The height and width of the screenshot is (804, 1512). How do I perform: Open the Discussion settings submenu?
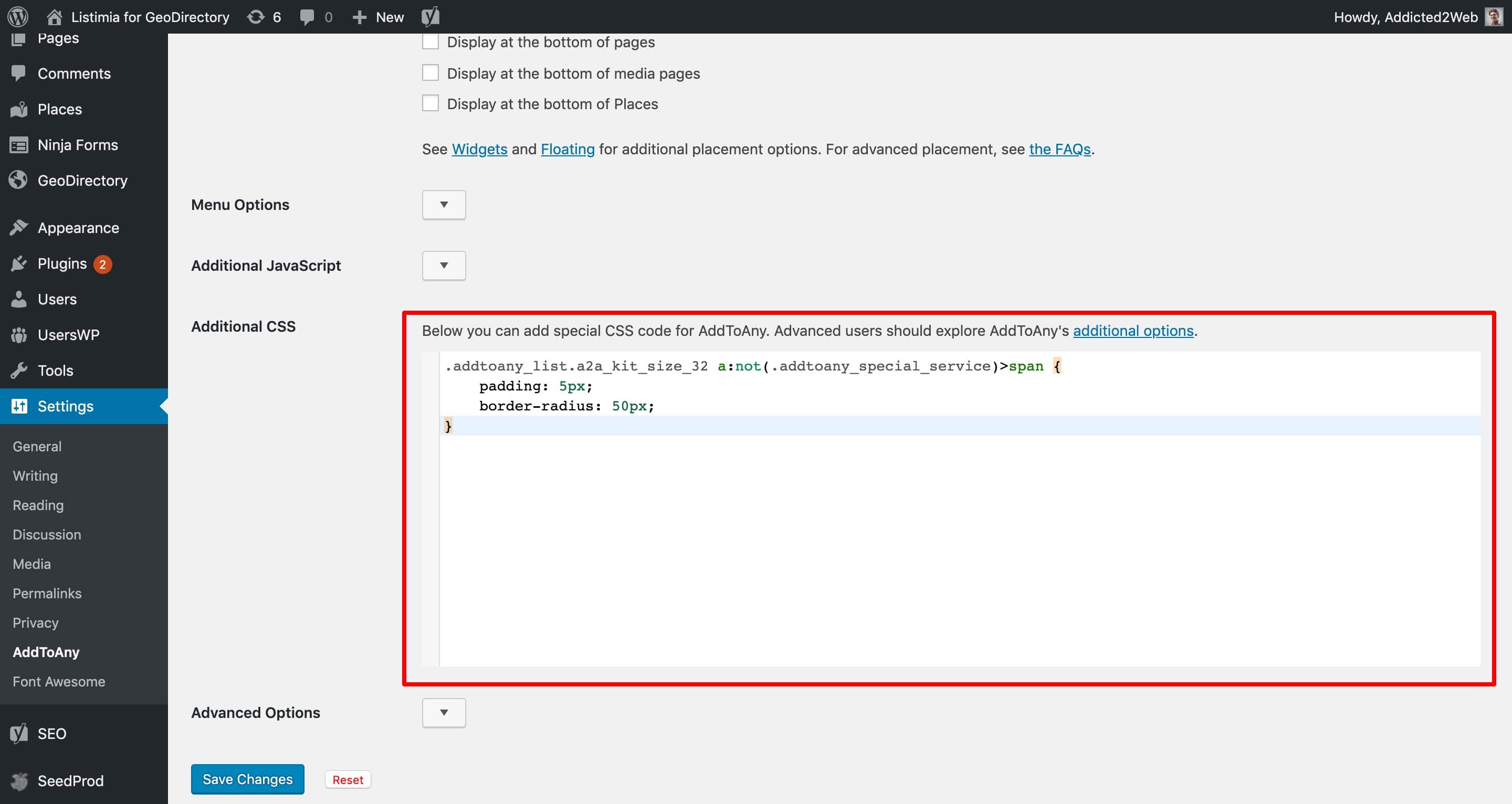click(47, 535)
